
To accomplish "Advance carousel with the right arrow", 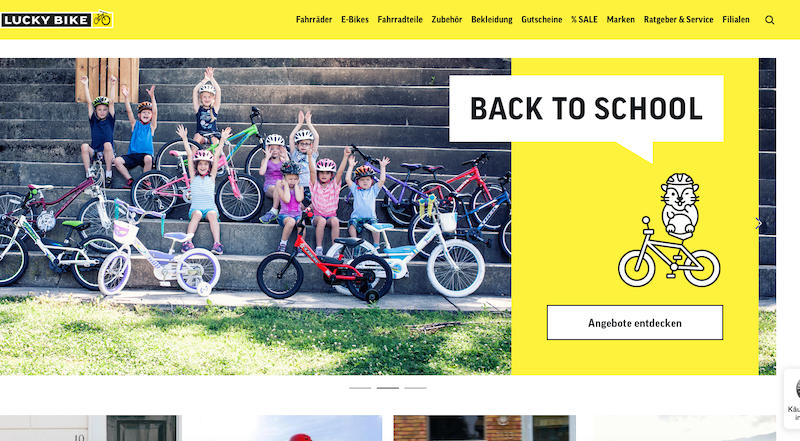I will click(x=758, y=224).
